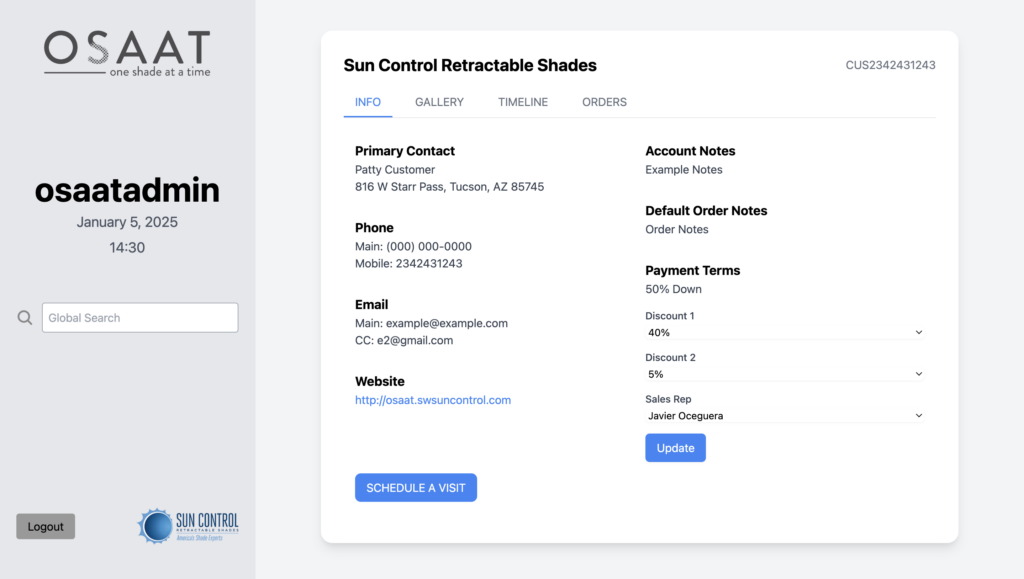Open the osaat.swsuncontrol.com website link
This screenshot has width=1024, height=579.
tap(433, 400)
